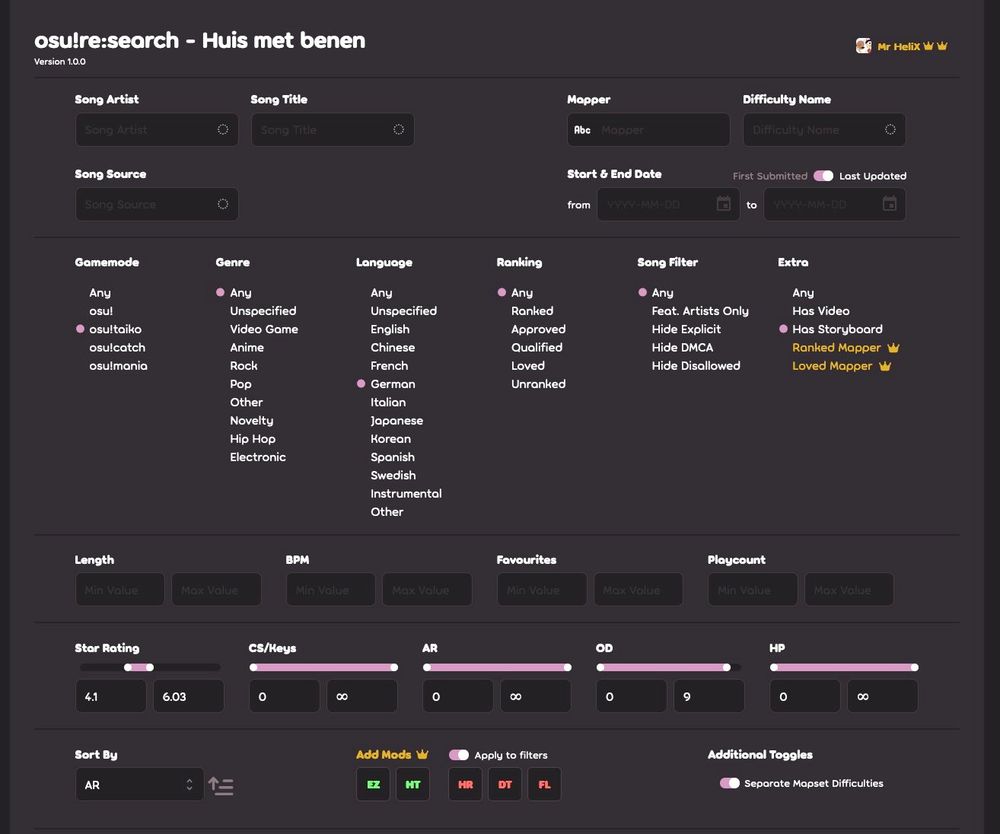Image resolution: width=1000 pixels, height=834 pixels.
Task: Click the HP slider's min handle
Action: [x=774, y=668]
